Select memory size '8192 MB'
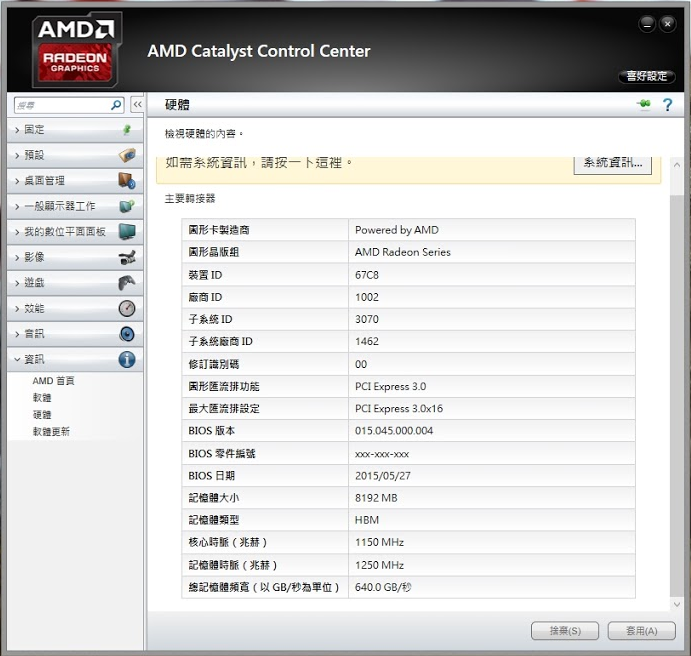Screen dimensions: 691x656 tap(376, 498)
